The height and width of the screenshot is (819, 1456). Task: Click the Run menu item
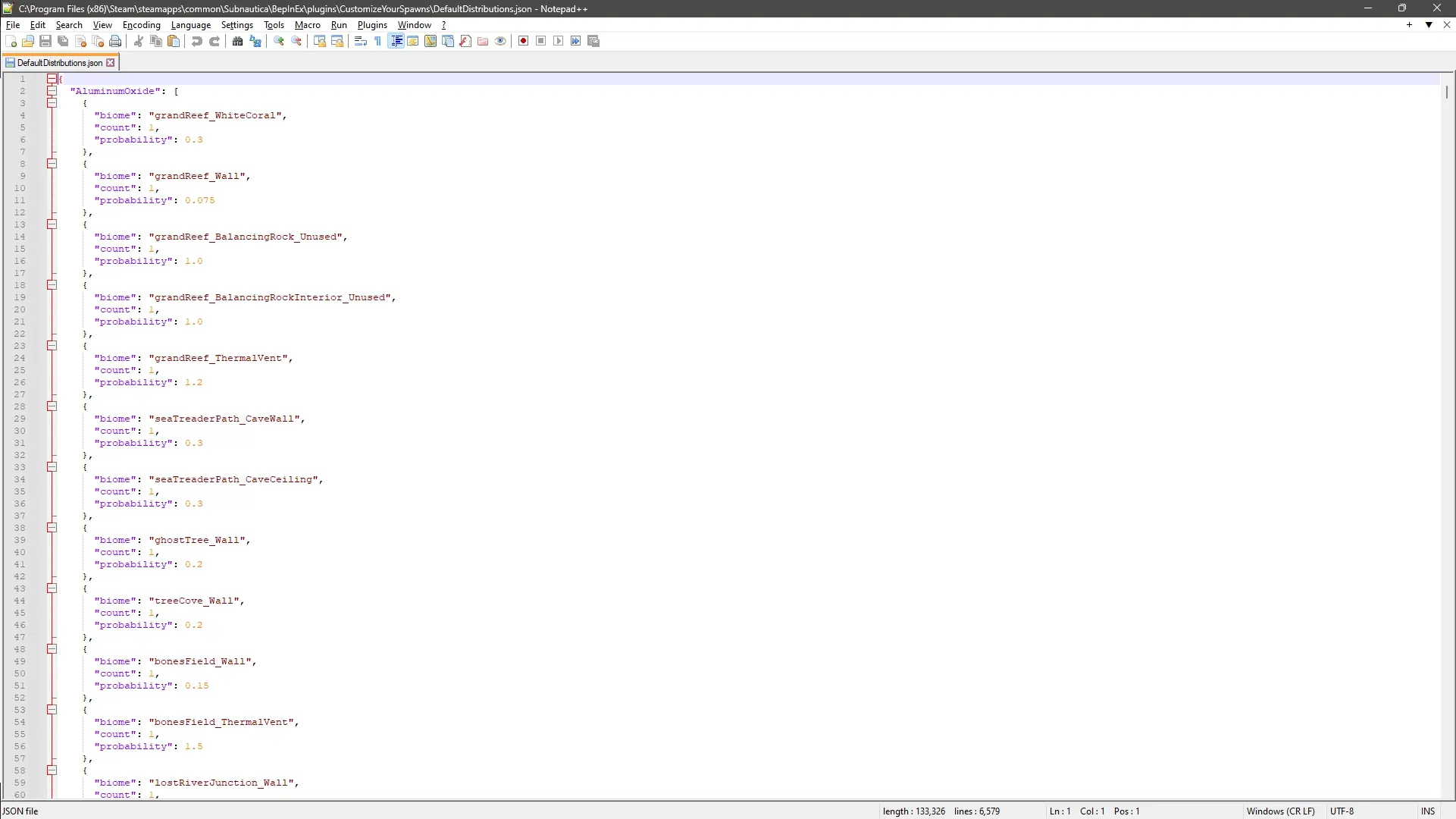tap(339, 25)
